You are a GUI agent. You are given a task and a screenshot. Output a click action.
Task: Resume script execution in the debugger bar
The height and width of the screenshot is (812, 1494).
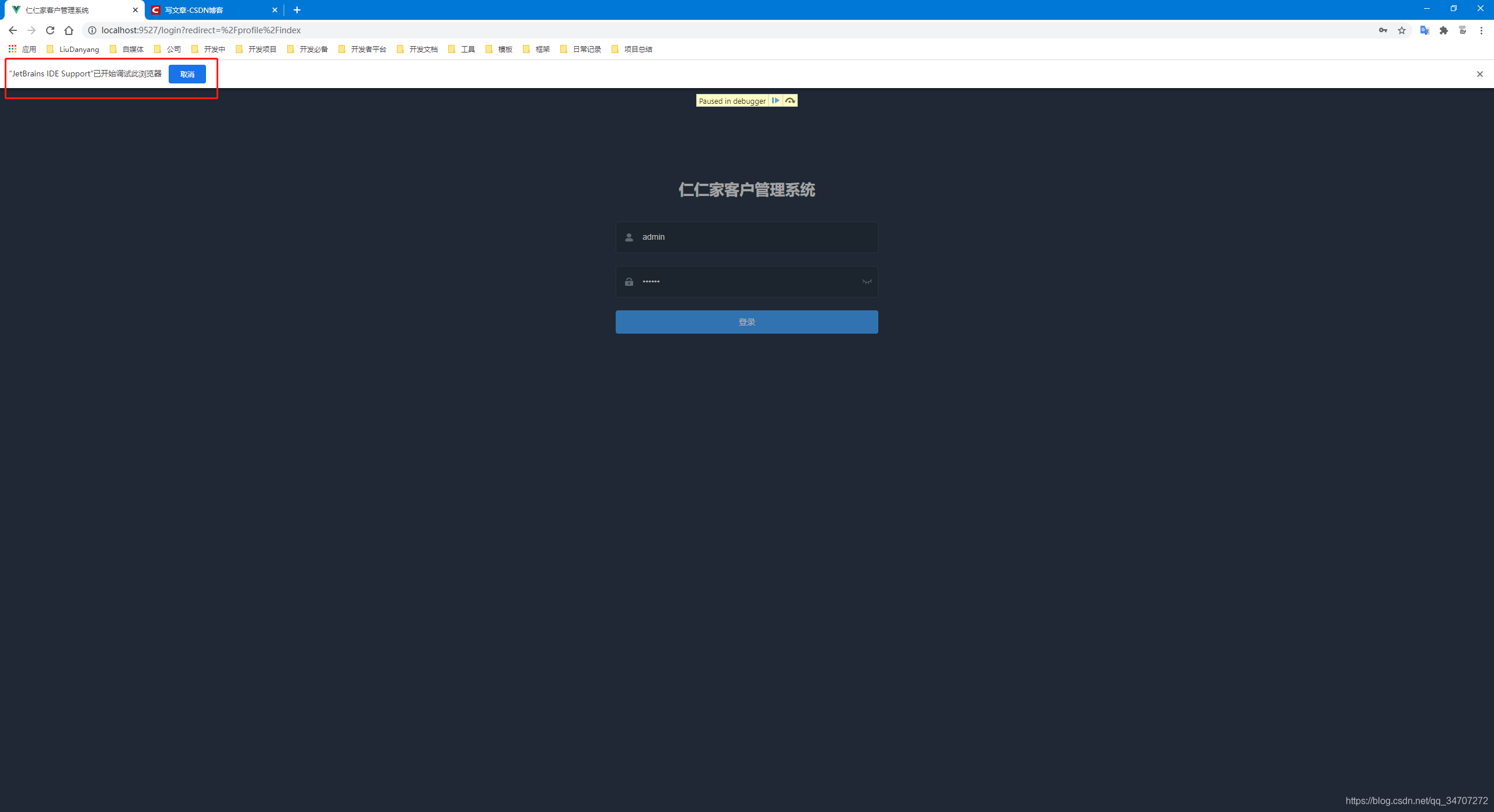(775, 100)
